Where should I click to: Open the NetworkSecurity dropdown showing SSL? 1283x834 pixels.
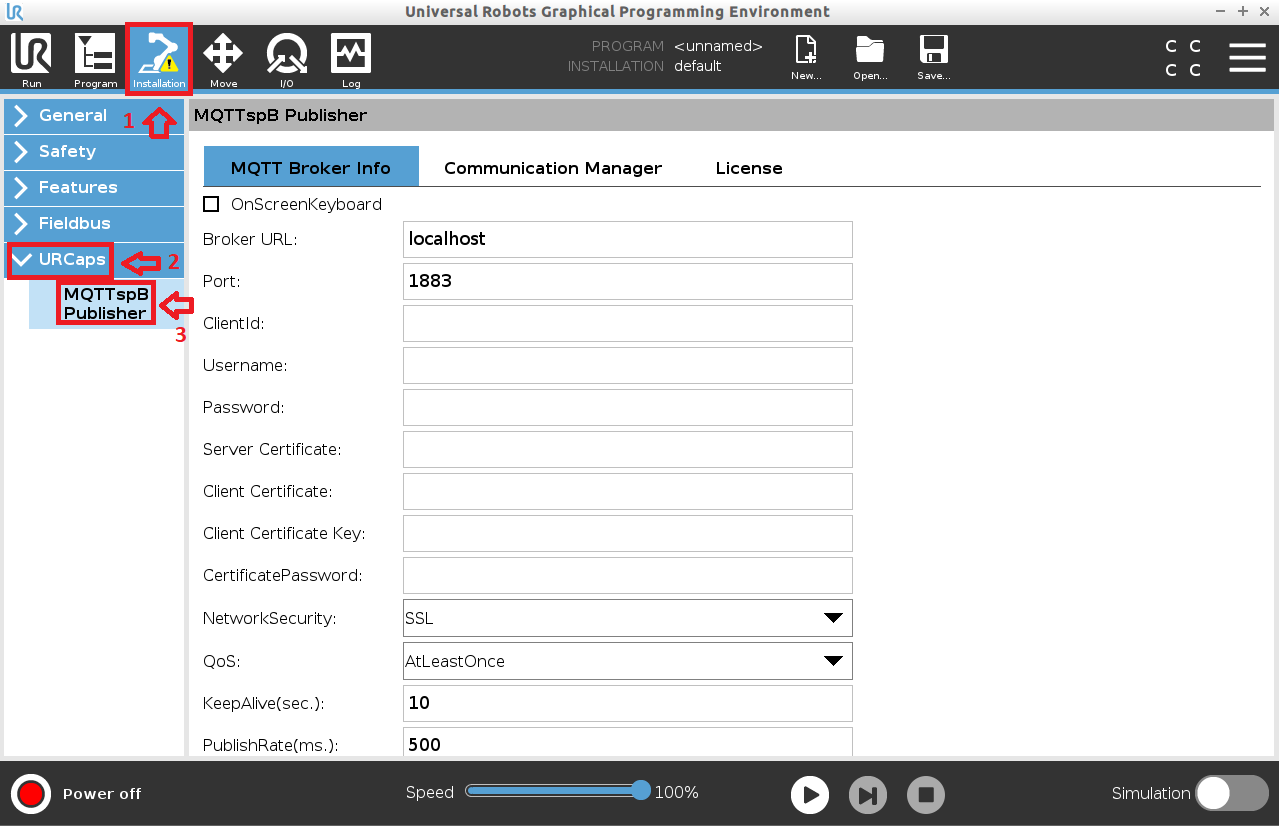pos(627,618)
